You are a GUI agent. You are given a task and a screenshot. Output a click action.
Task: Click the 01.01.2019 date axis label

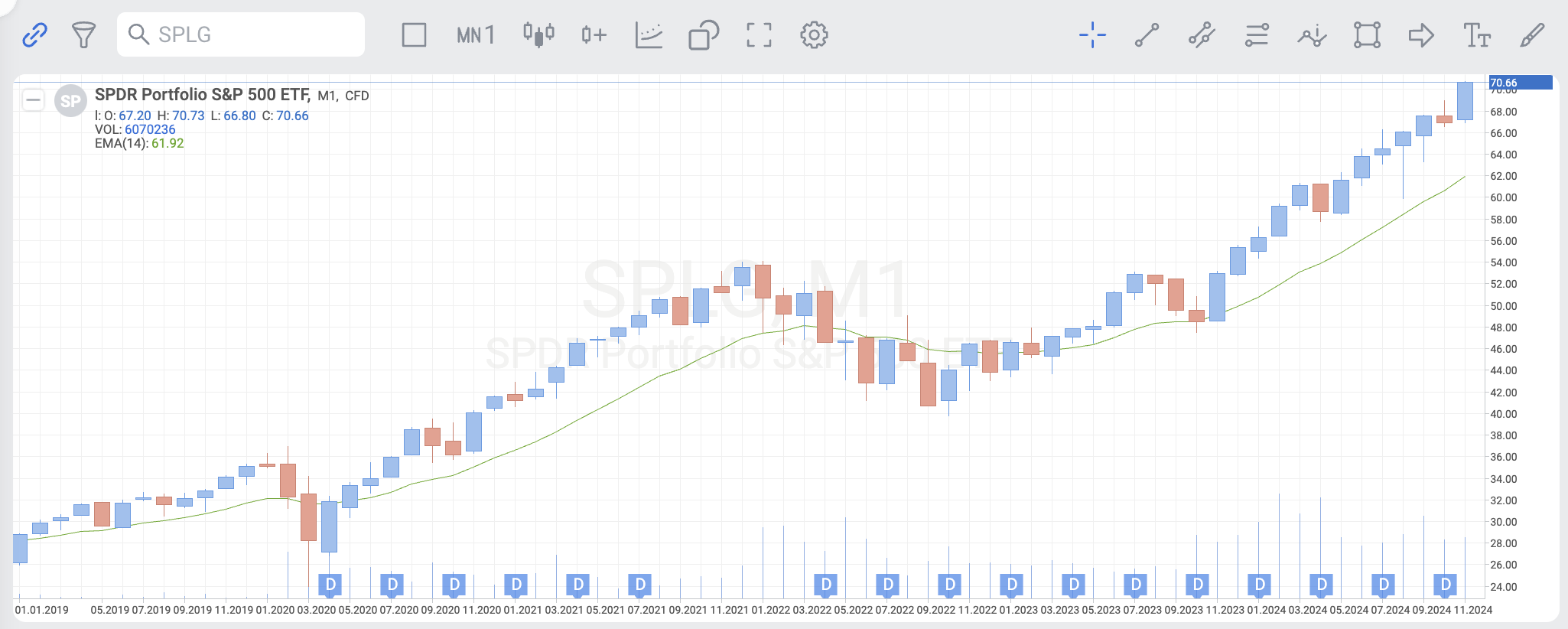point(42,611)
